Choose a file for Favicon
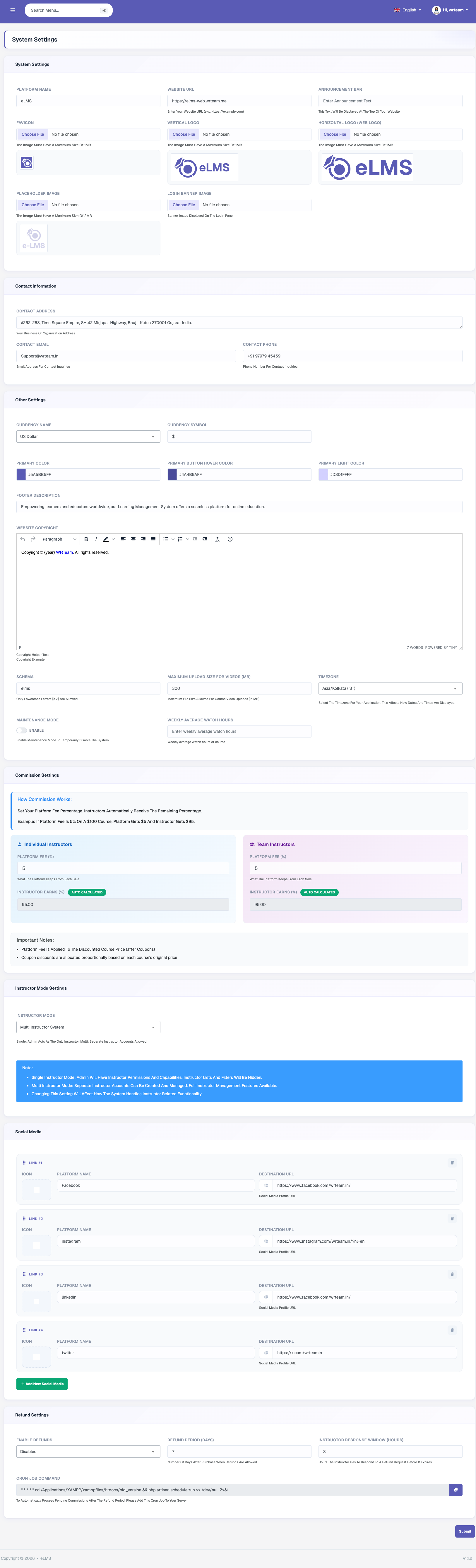Image resolution: width=476 pixels, height=1568 pixels. 33,135
